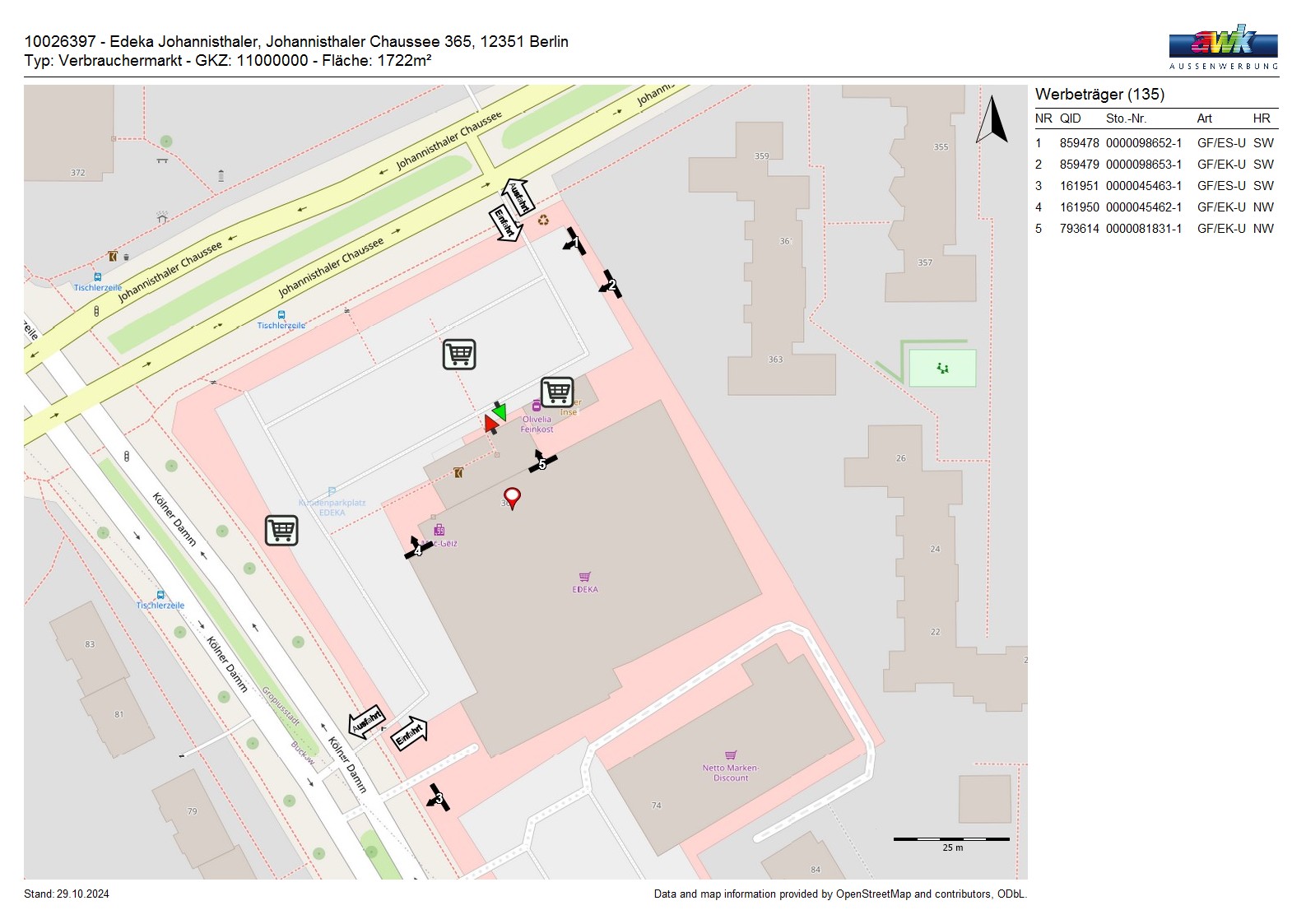Click the Ausfahrt arrow at Kölner Damm
Screen dimensions: 1306x924
[x=366, y=721]
